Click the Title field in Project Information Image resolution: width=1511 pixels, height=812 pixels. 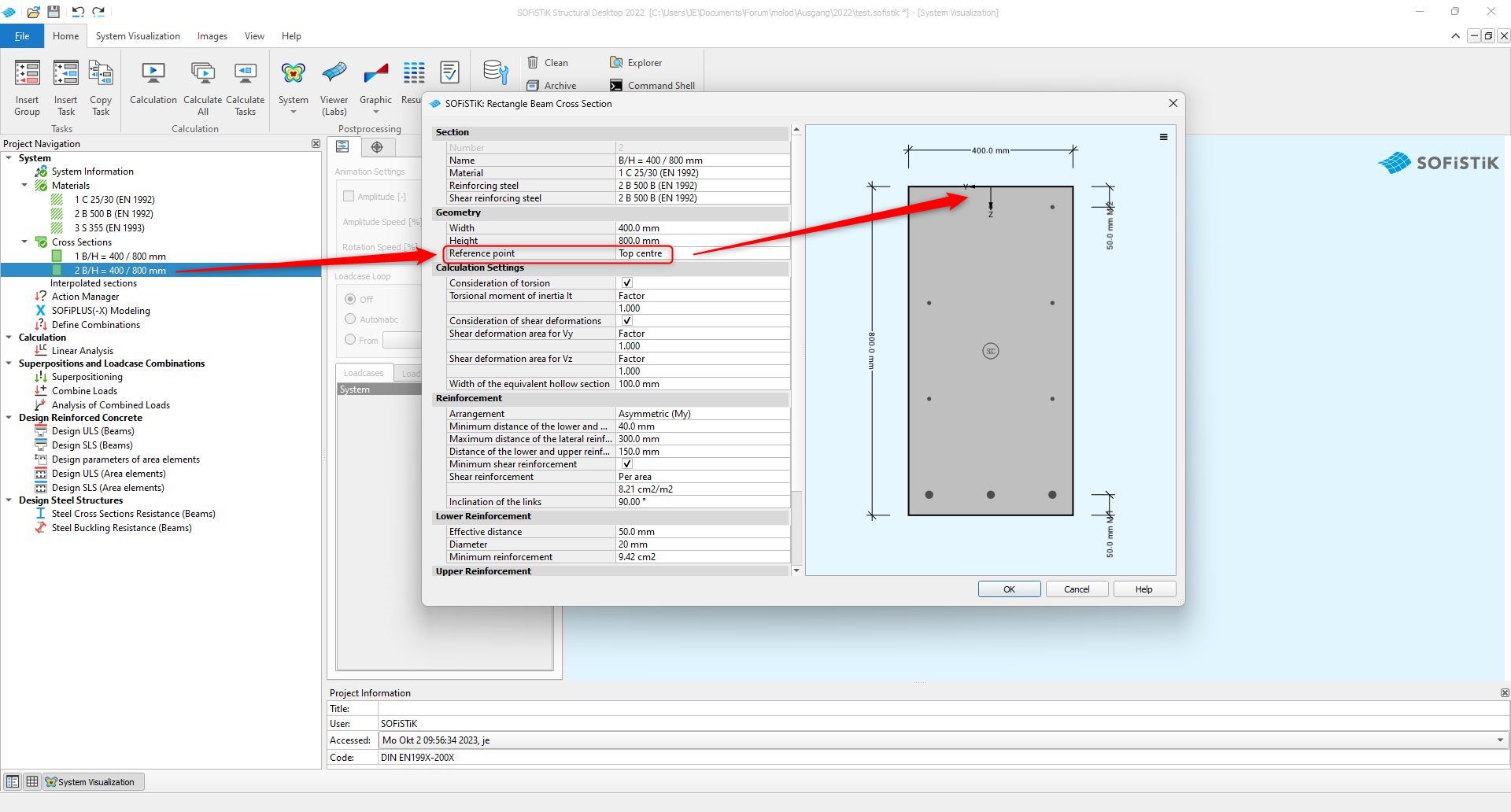pyautogui.click(x=943, y=708)
